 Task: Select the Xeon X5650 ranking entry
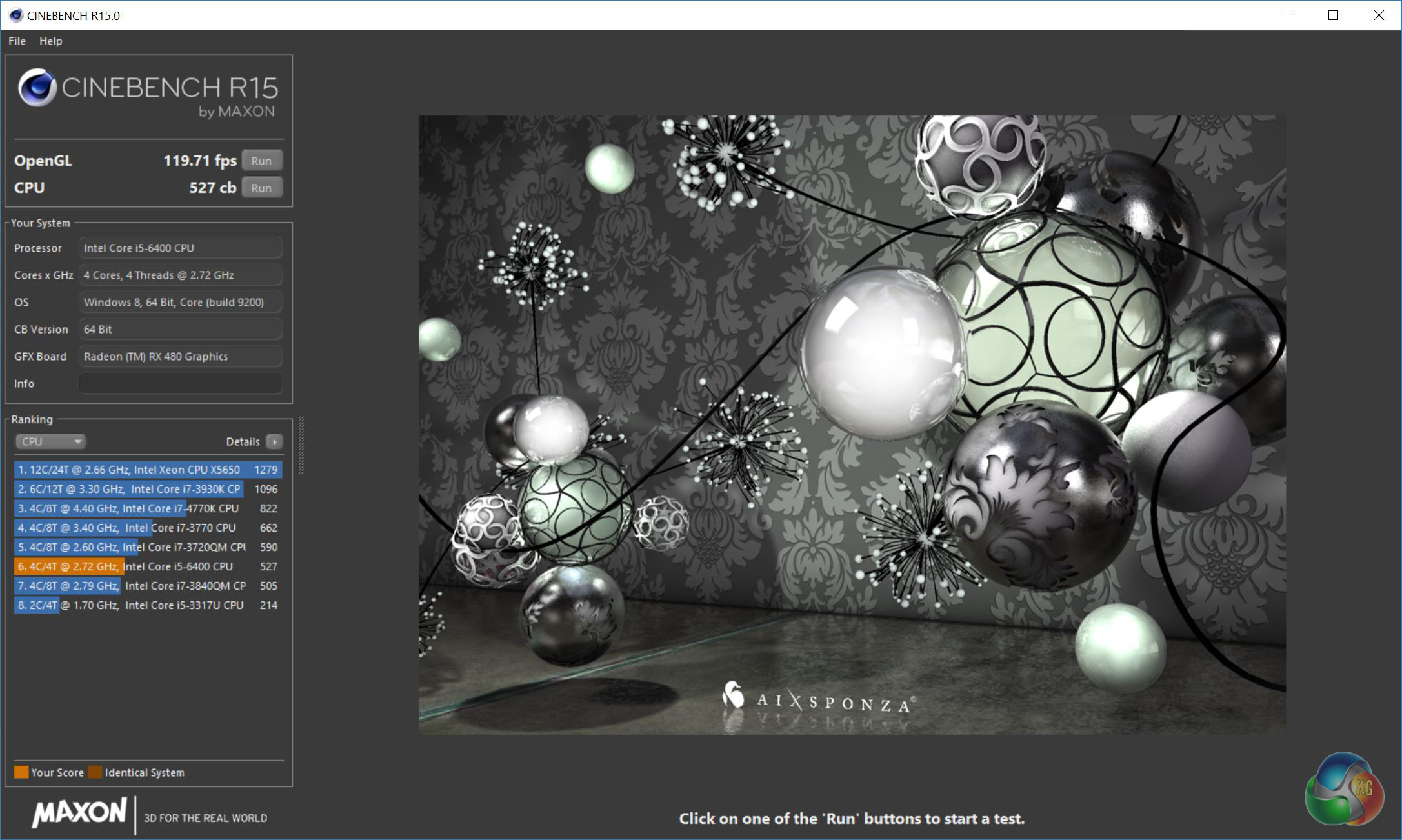147,470
